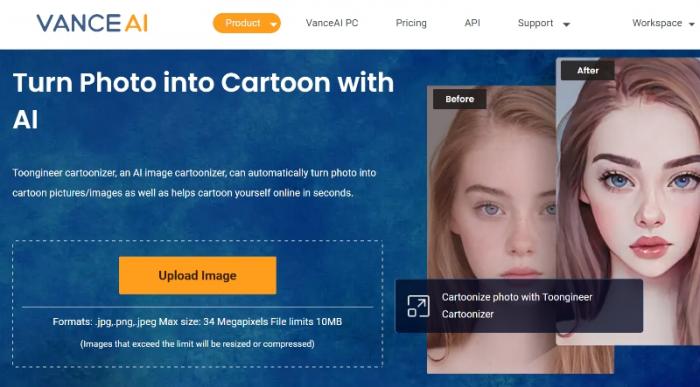
Task: Open the VanceAI PC page
Action: click(x=332, y=23)
